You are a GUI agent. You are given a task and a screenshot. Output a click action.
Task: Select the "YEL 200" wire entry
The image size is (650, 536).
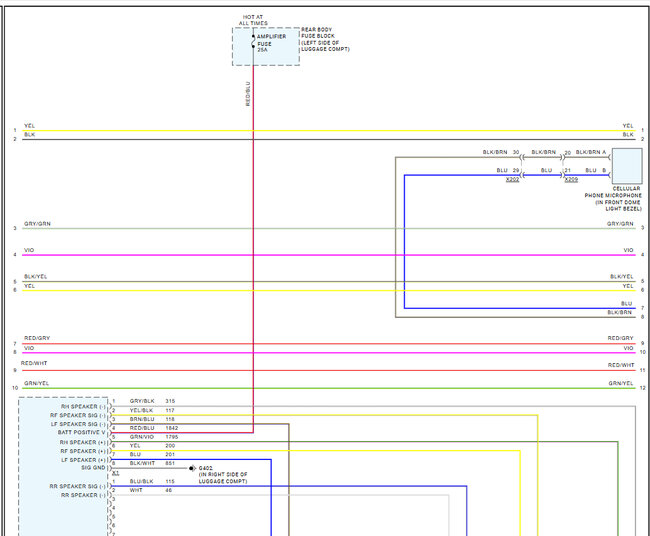point(152,446)
